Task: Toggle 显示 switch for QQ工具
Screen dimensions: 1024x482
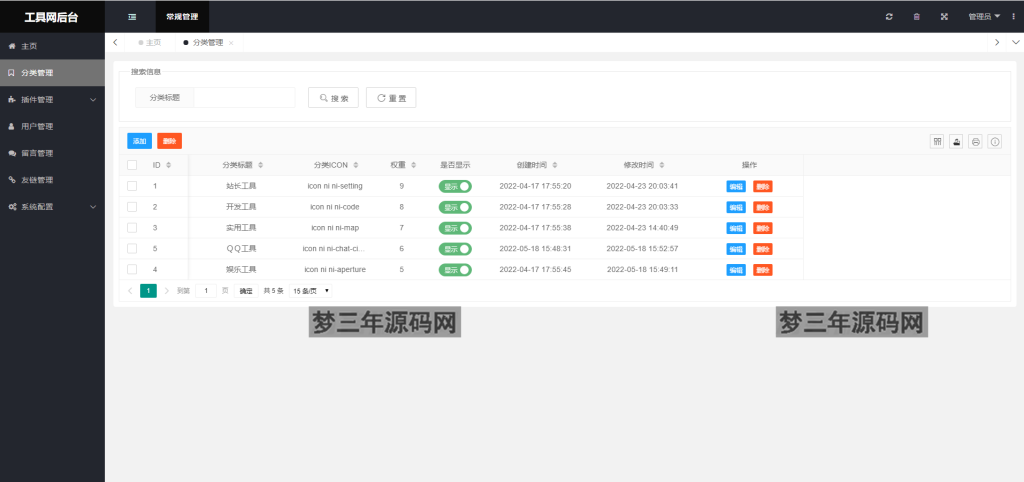Action: click(455, 249)
